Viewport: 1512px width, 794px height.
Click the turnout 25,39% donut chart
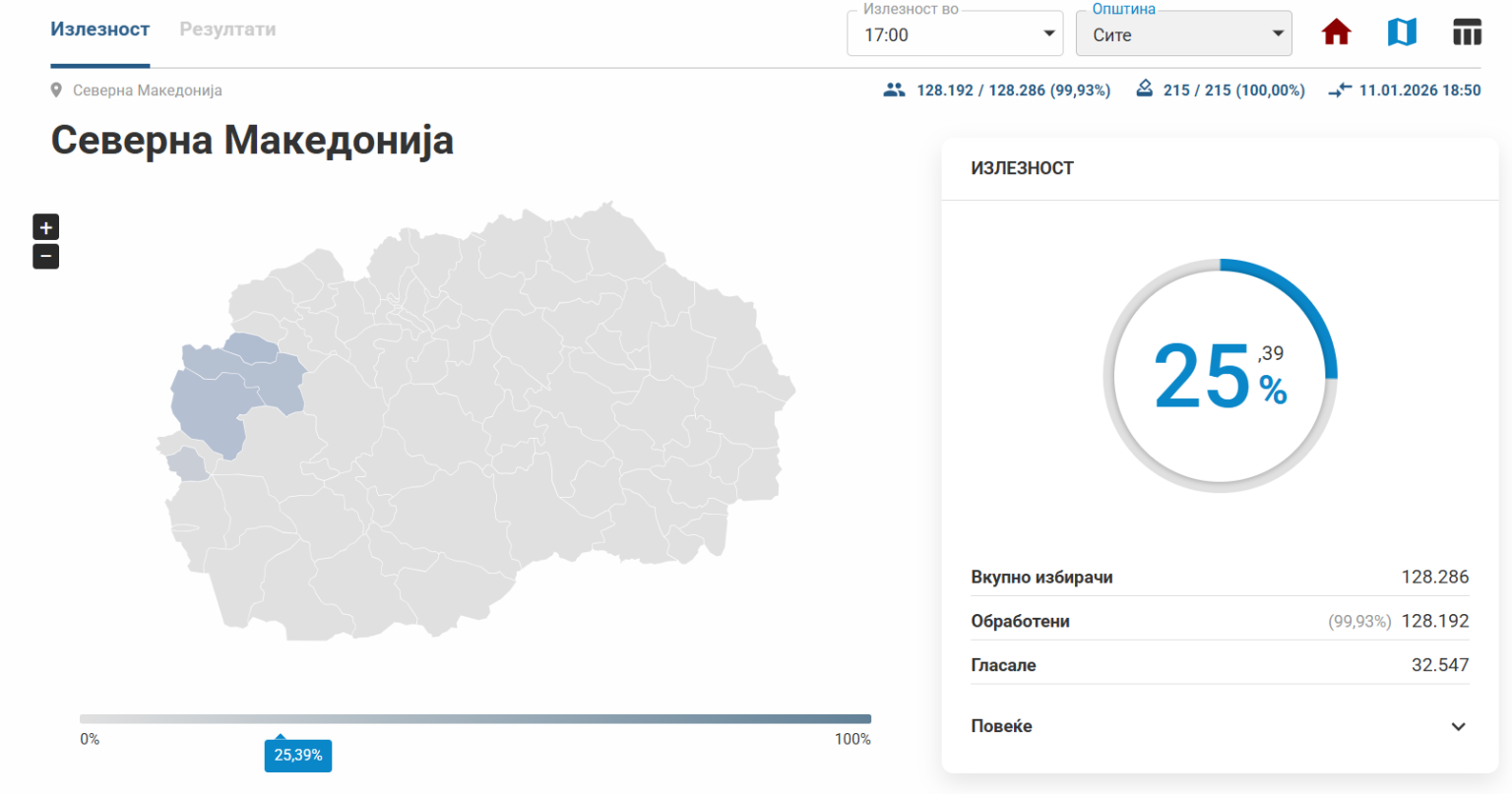(1220, 376)
